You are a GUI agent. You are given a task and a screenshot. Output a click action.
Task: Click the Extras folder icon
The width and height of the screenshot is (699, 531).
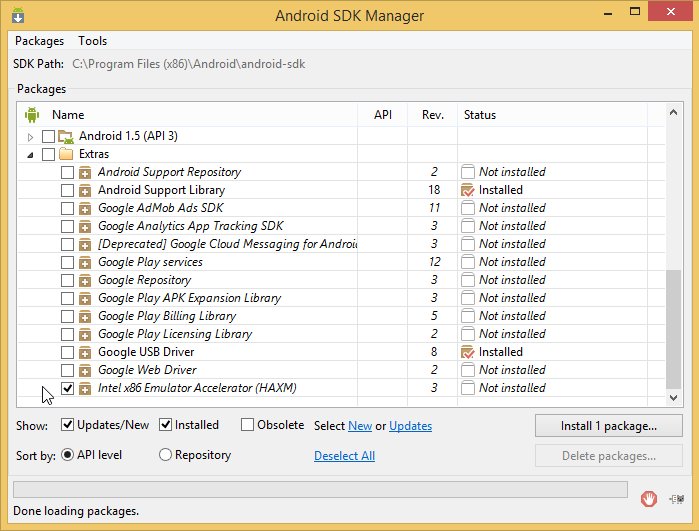click(x=66, y=154)
